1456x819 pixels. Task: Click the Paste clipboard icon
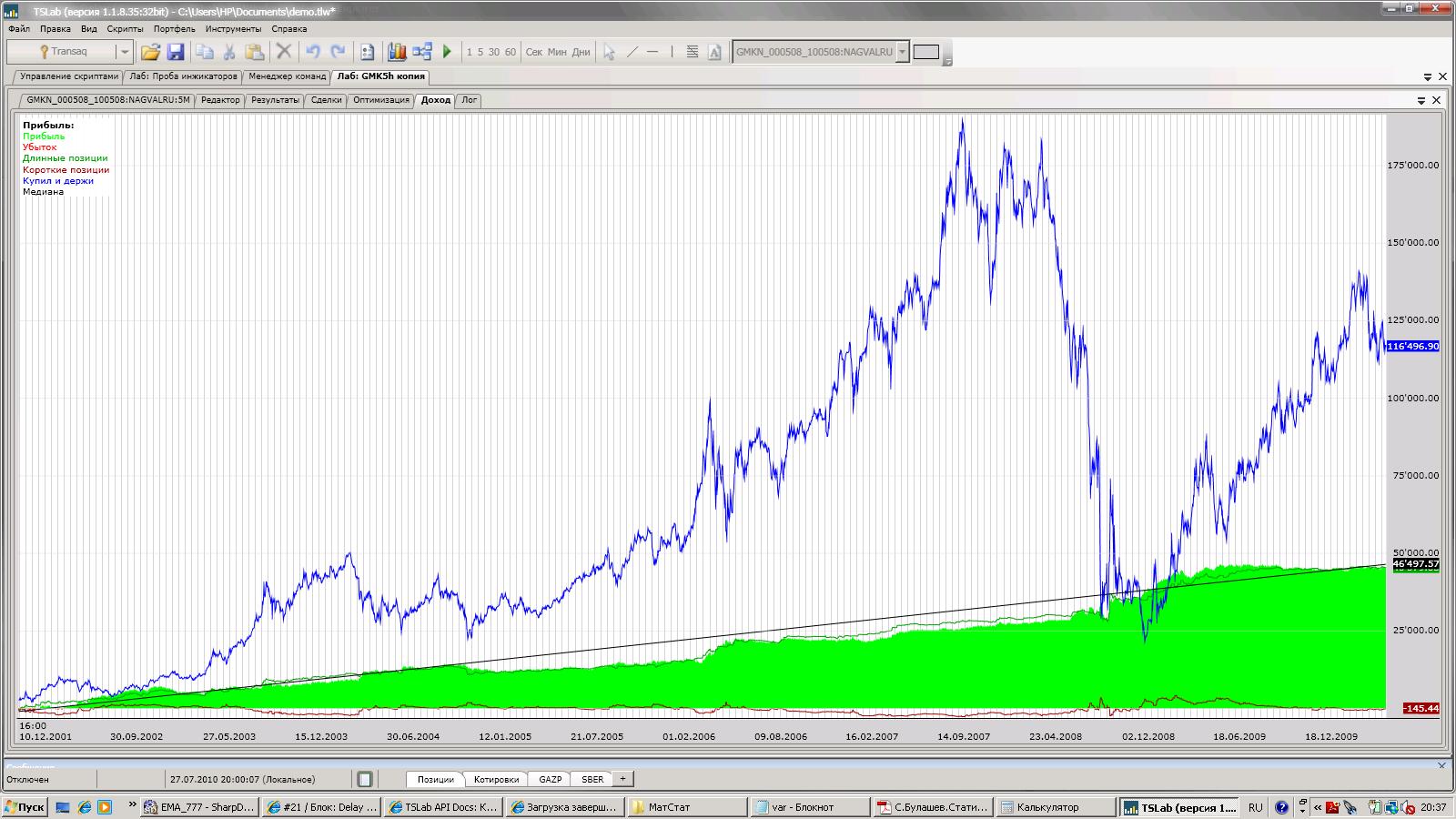255,52
